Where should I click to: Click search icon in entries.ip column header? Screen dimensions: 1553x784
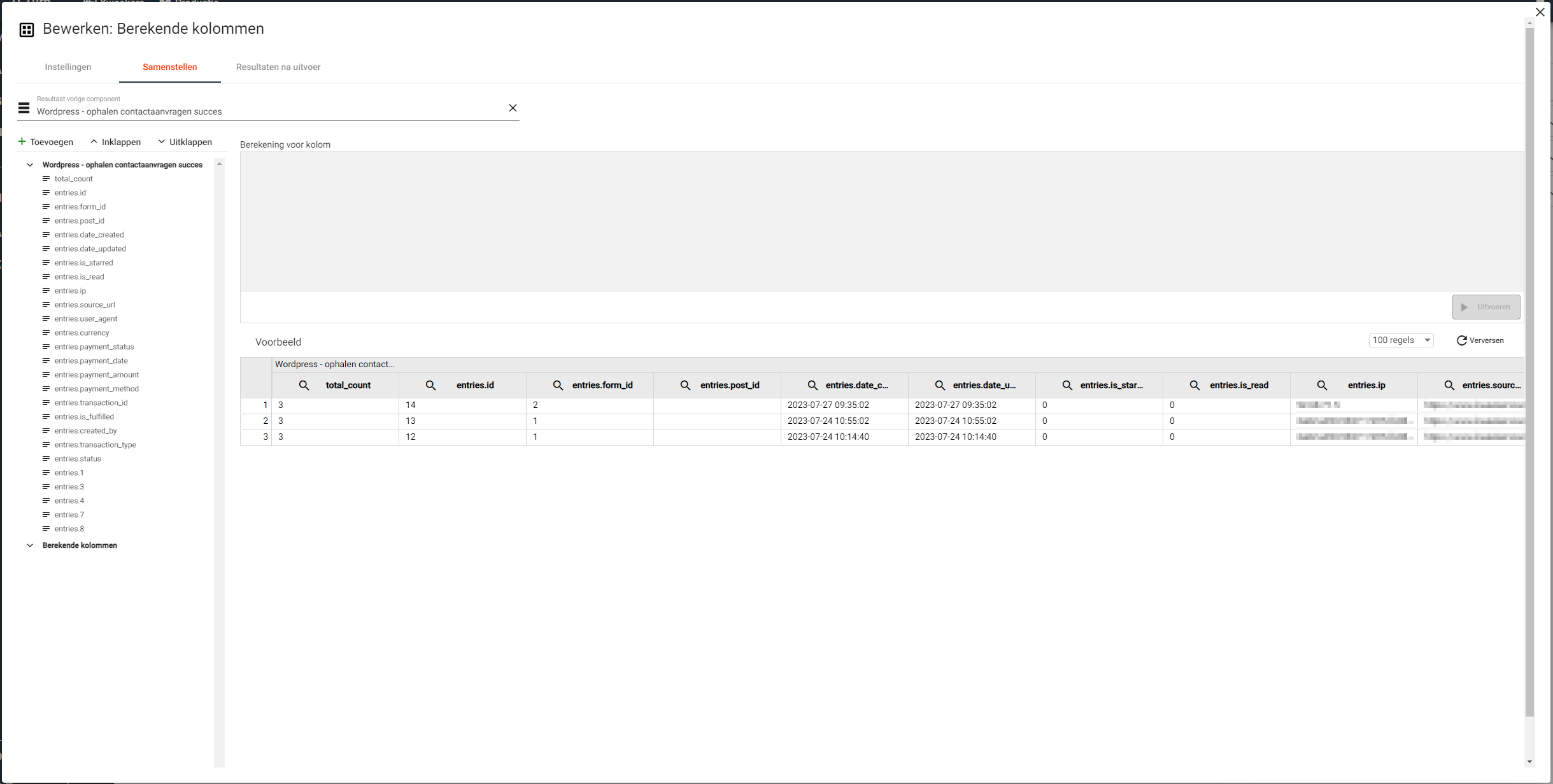(x=1322, y=386)
